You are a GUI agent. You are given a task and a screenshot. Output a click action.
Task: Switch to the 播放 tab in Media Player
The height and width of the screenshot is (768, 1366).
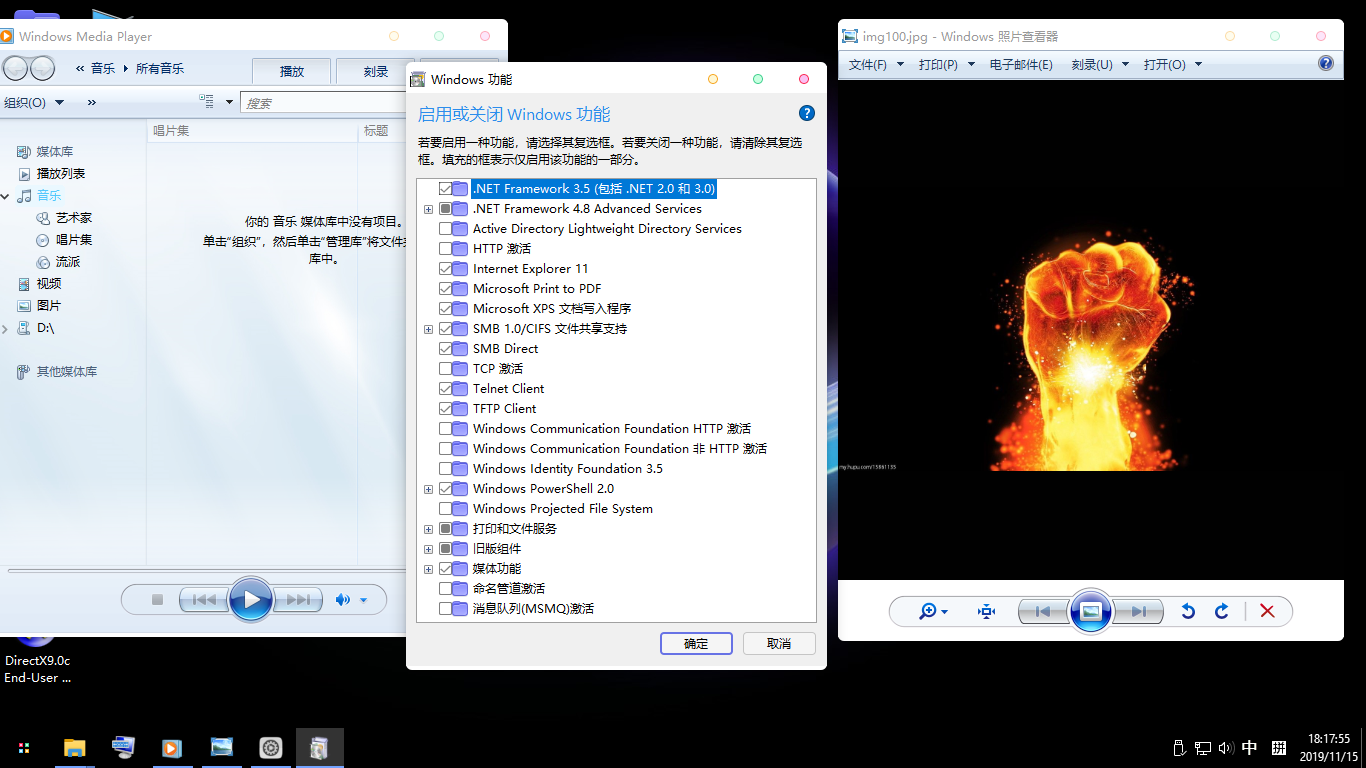[x=292, y=71]
